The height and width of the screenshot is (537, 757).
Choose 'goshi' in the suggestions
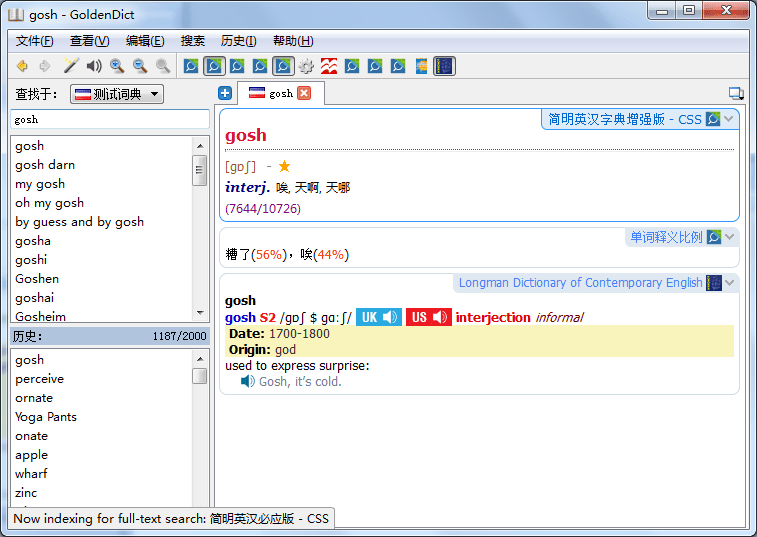[x=101, y=260]
